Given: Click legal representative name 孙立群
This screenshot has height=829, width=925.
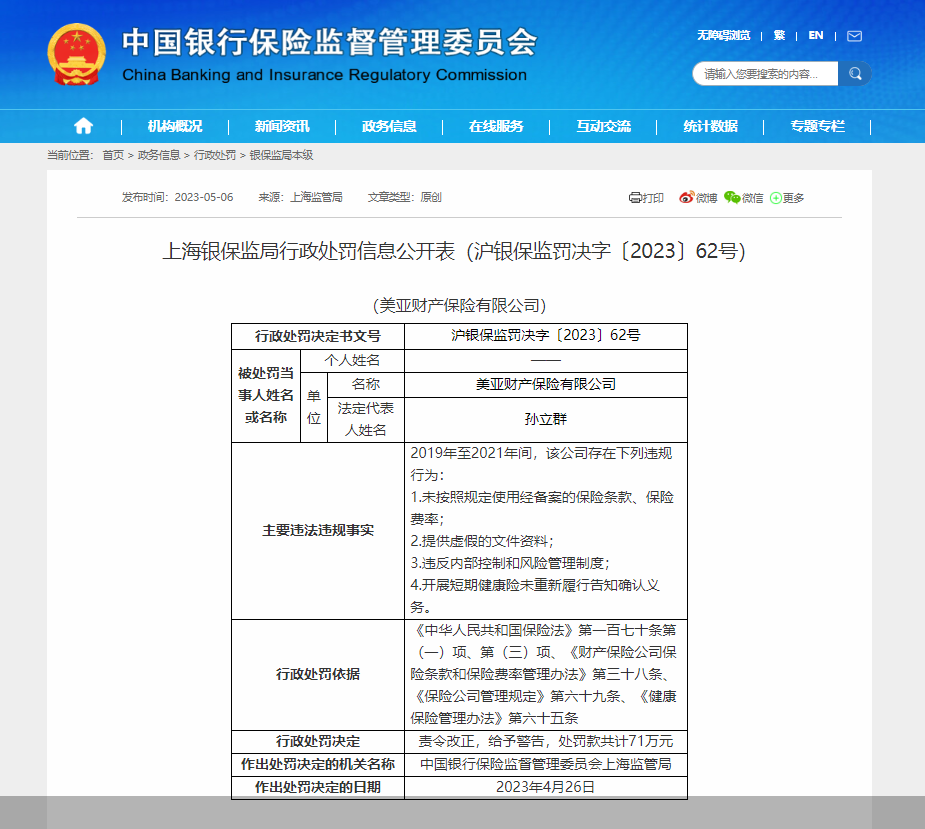Looking at the screenshot, I should pyautogui.click(x=546, y=420).
